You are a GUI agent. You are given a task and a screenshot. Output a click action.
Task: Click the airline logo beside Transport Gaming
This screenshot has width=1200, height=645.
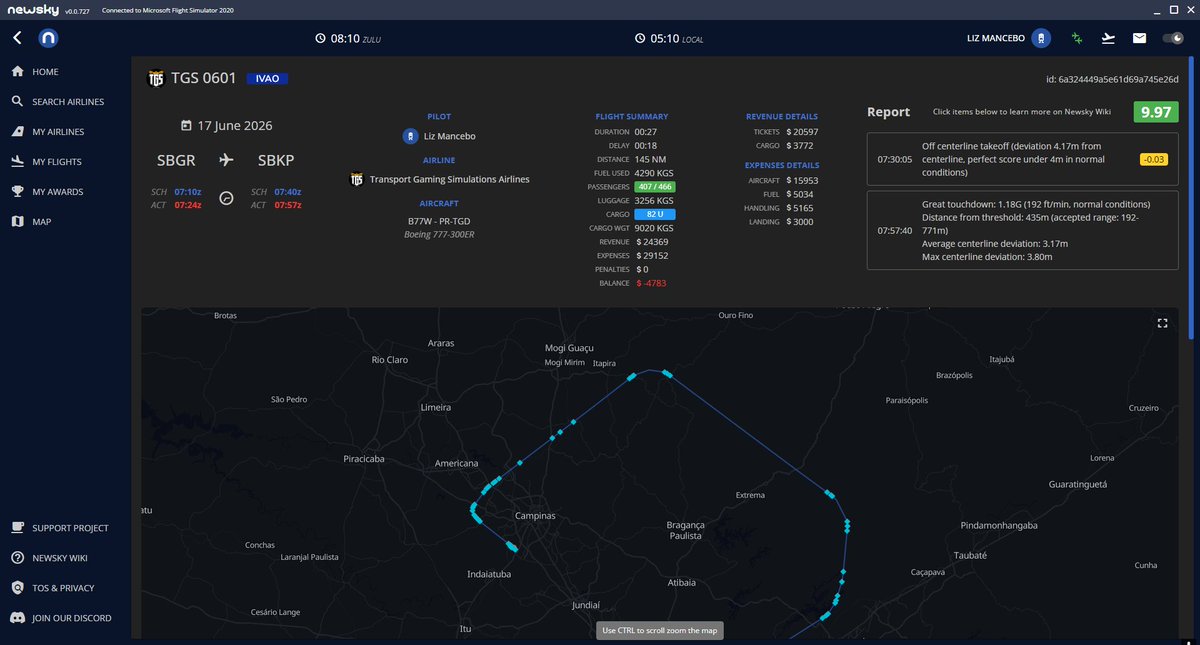coord(356,179)
